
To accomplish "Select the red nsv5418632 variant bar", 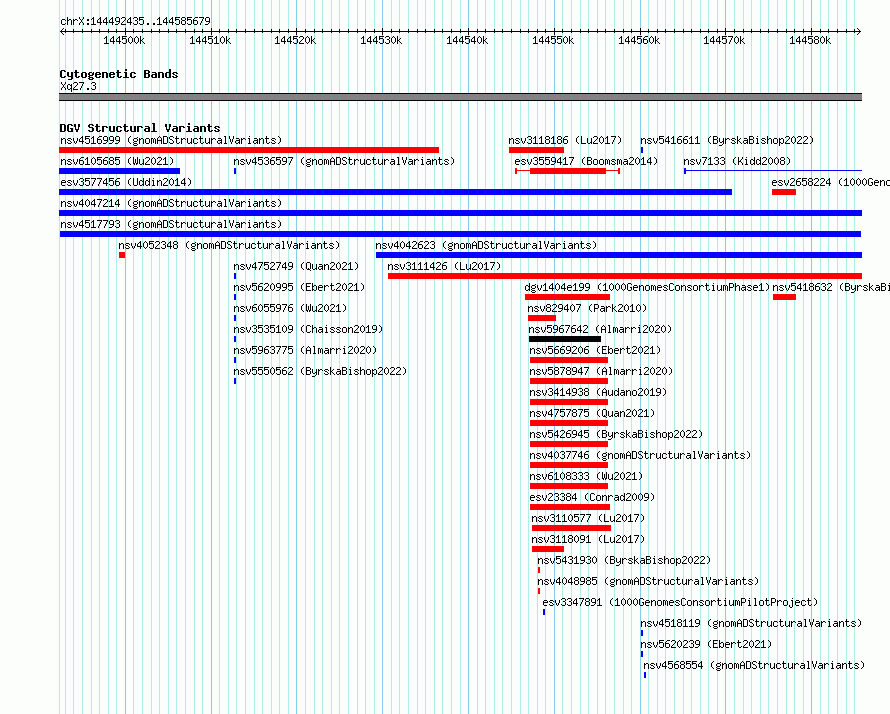I will coord(784,297).
